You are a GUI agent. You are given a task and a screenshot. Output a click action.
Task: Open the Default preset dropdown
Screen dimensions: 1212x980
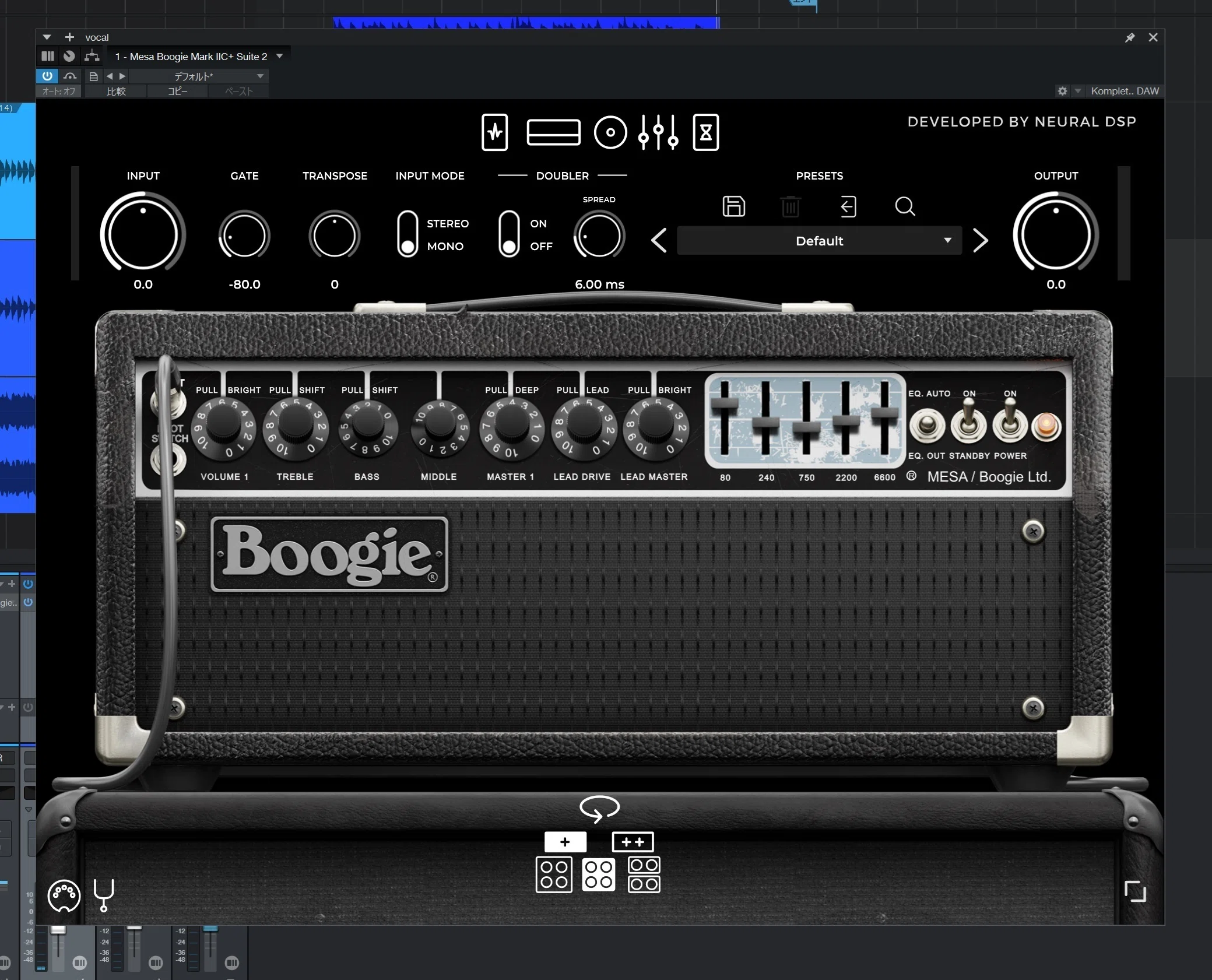pyautogui.click(x=819, y=241)
